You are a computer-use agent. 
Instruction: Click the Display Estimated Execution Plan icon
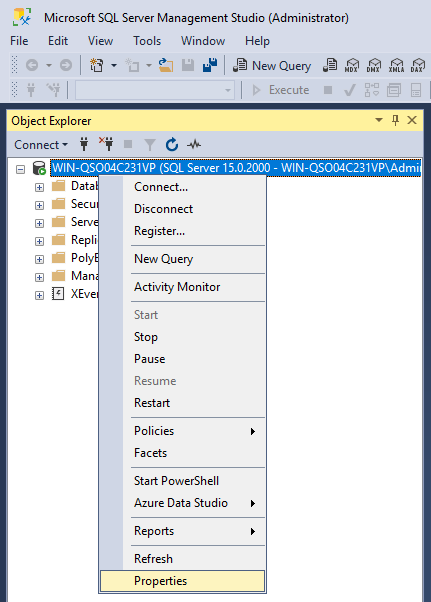click(372, 90)
